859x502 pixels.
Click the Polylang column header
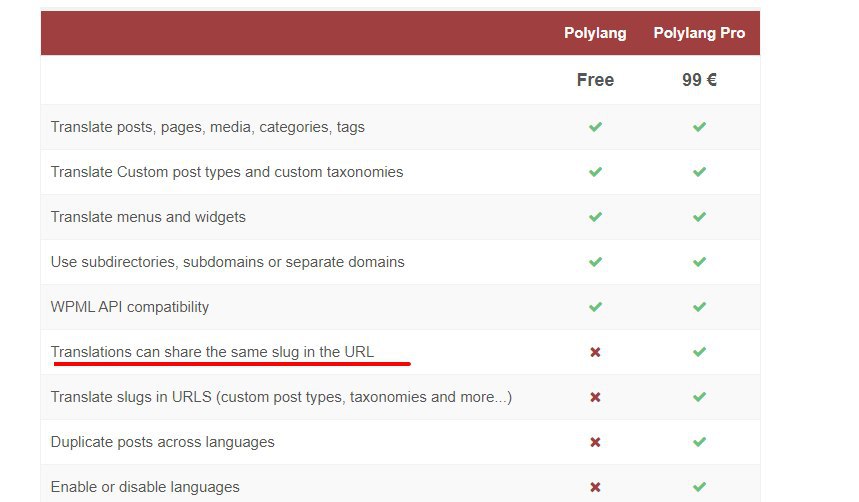(595, 33)
